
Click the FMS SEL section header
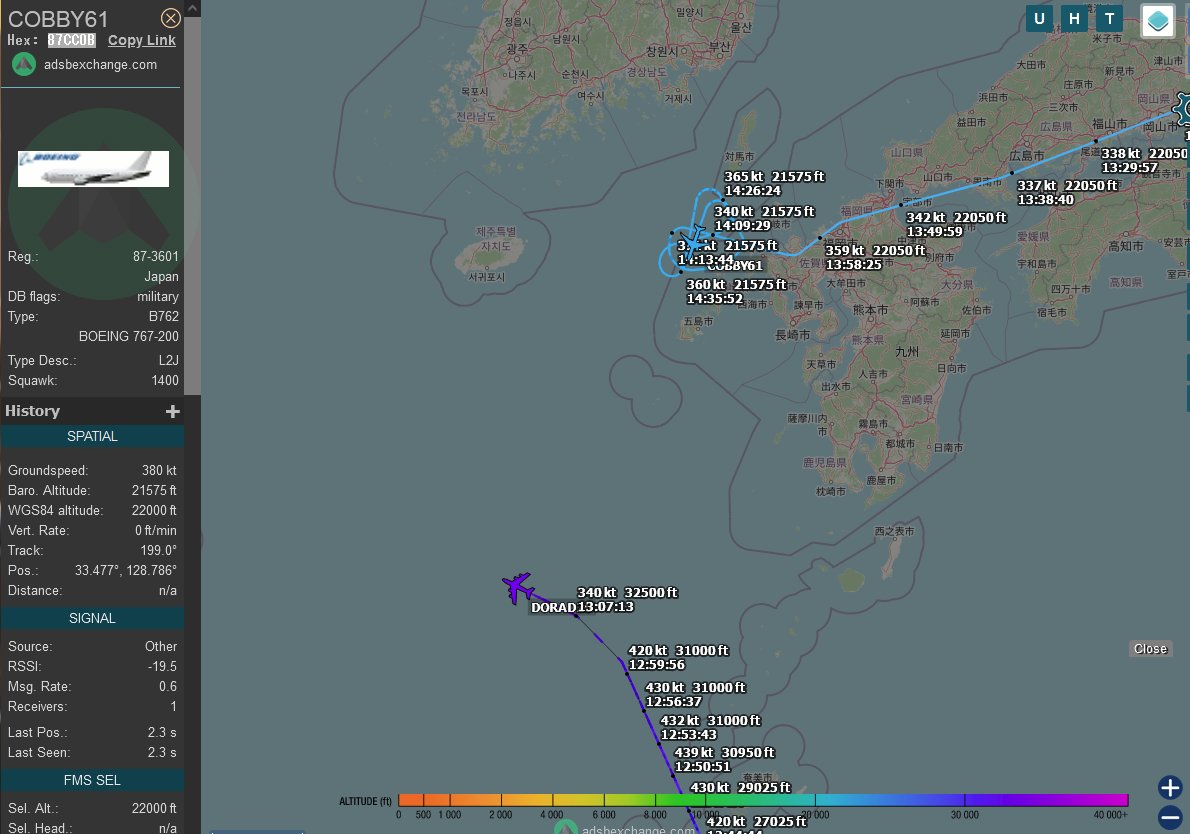coord(92,780)
